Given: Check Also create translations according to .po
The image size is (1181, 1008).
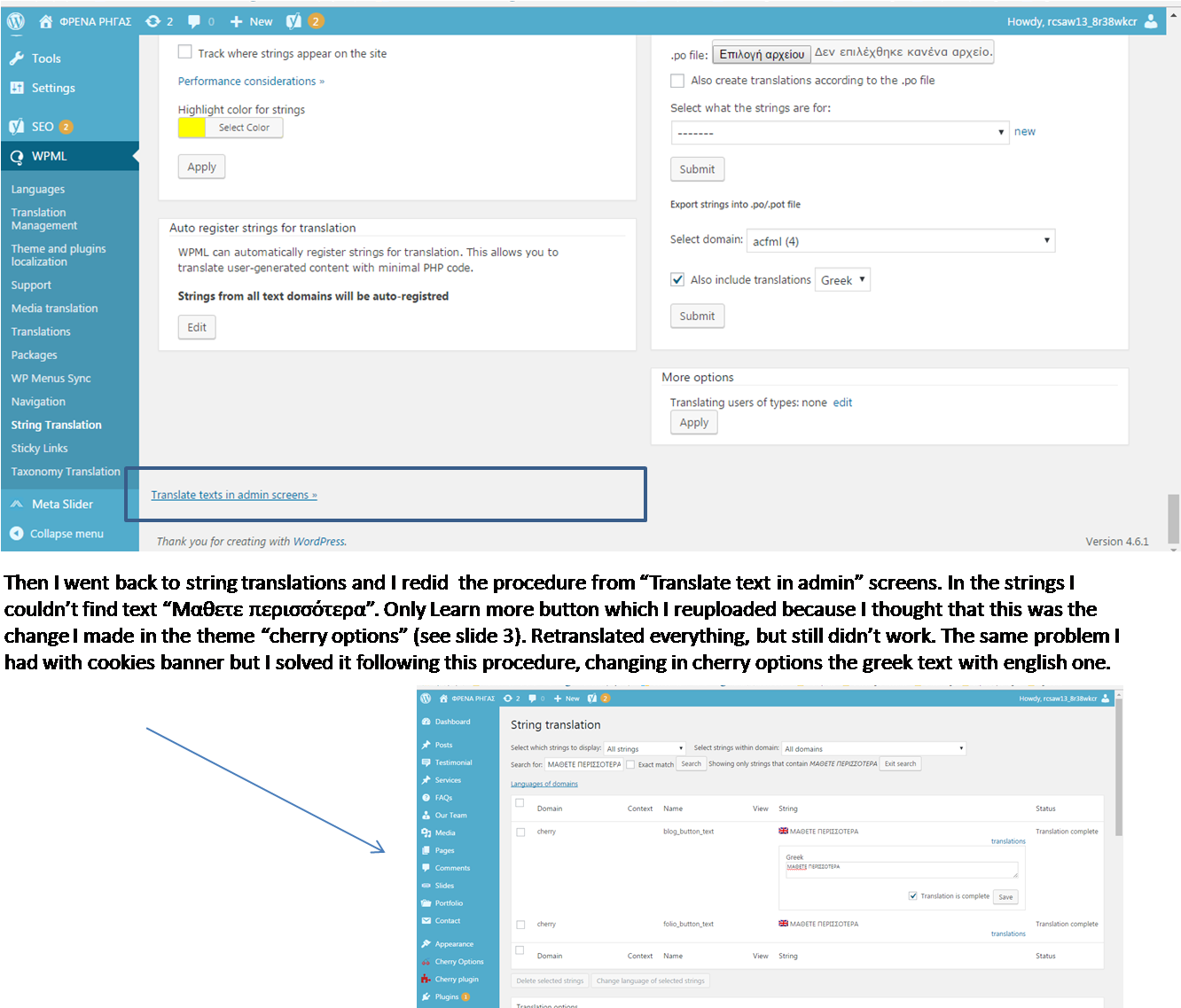Looking at the screenshot, I should [677, 81].
